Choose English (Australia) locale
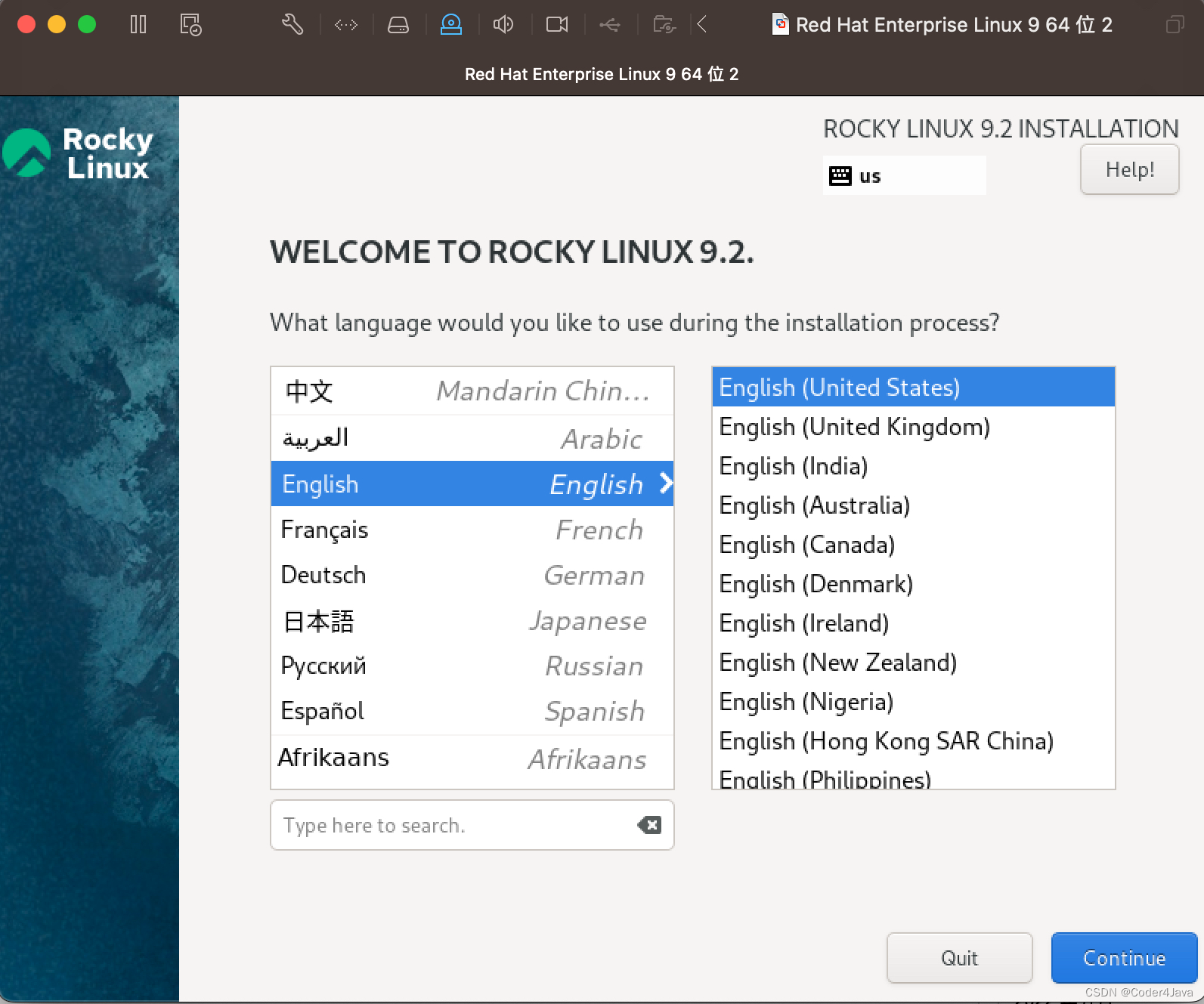The width and height of the screenshot is (1204, 1004). coord(914,505)
